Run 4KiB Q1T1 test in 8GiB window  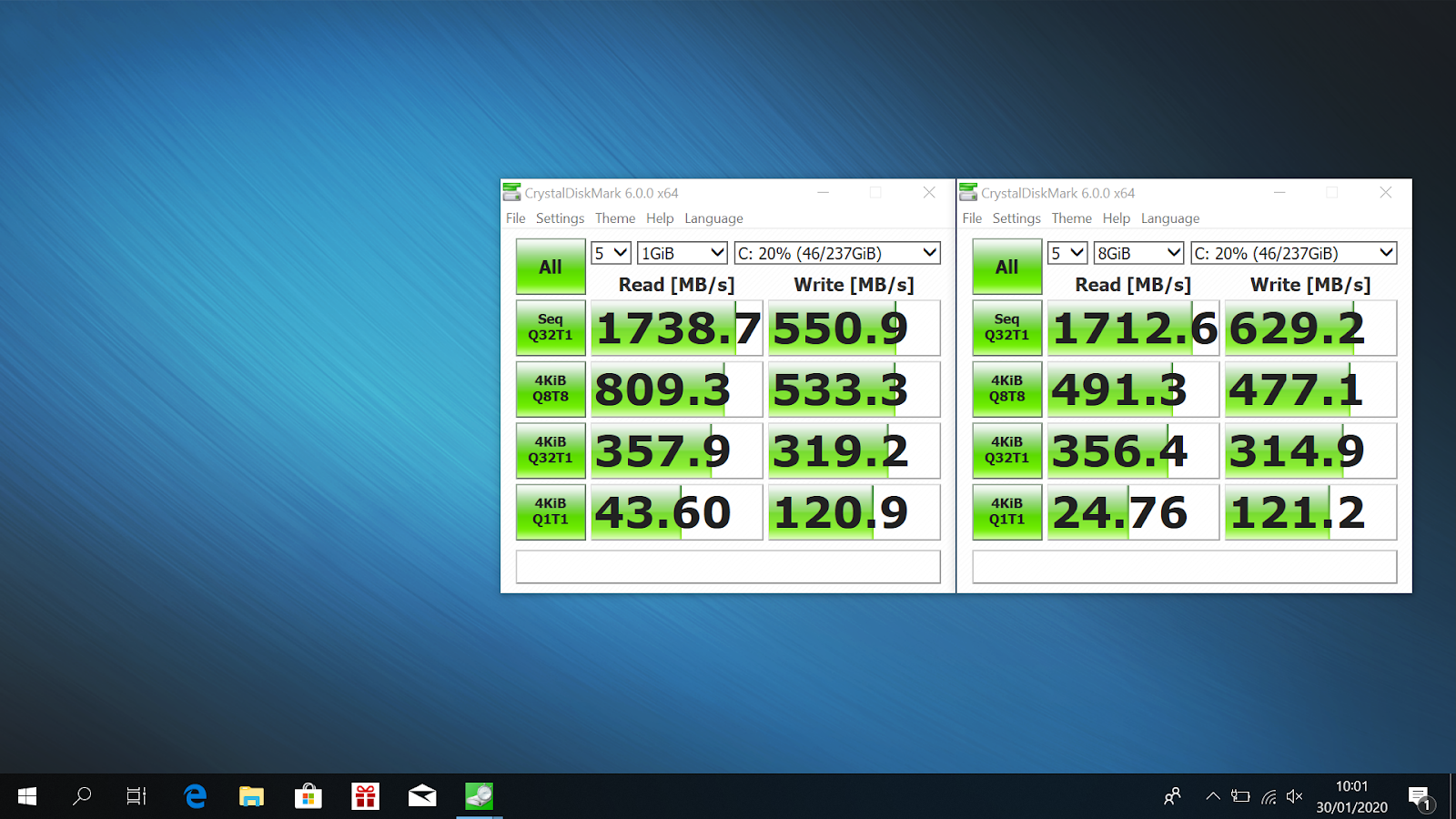point(1007,511)
